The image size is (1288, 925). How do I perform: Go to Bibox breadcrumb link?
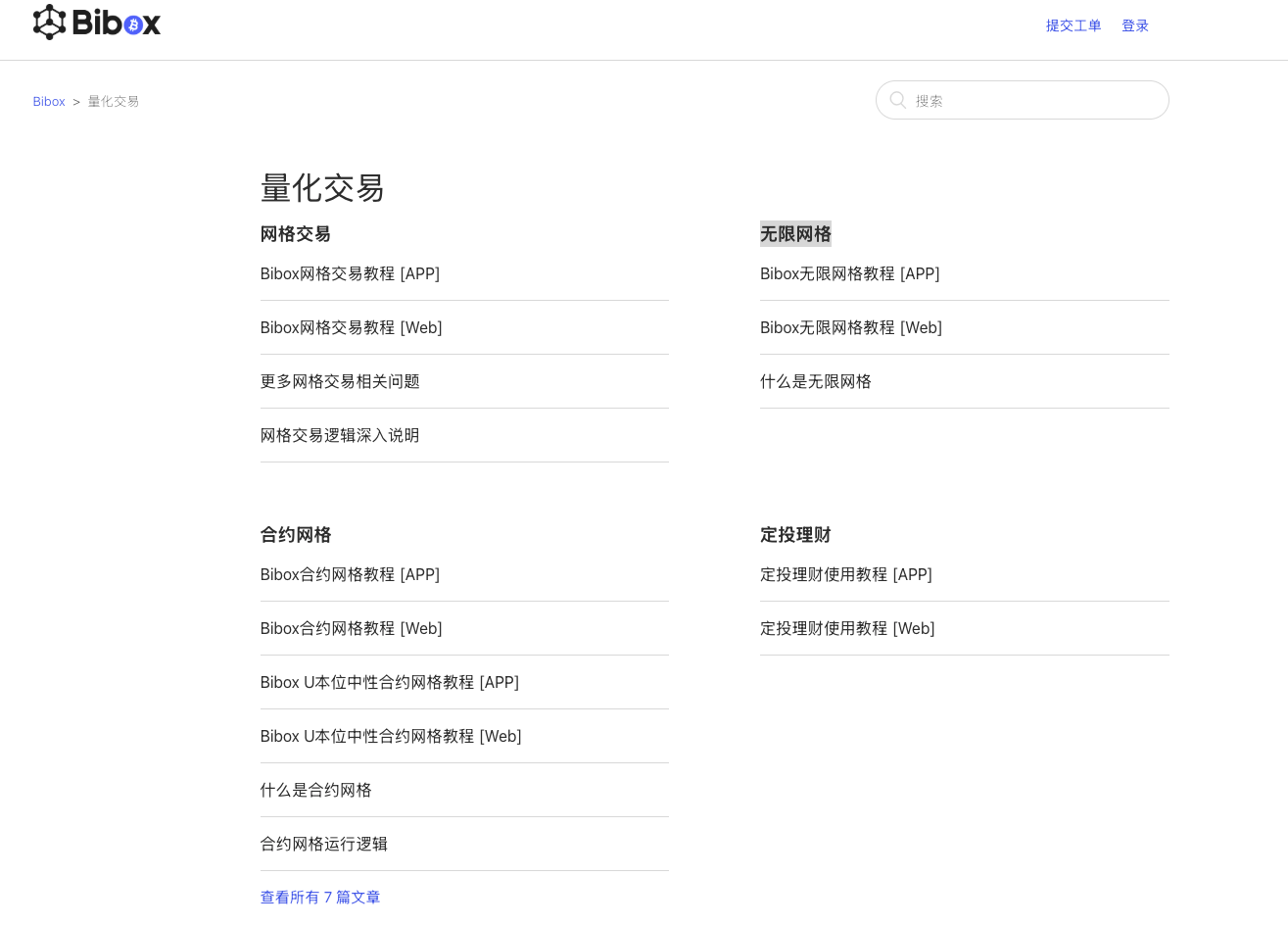(x=49, y=101)
